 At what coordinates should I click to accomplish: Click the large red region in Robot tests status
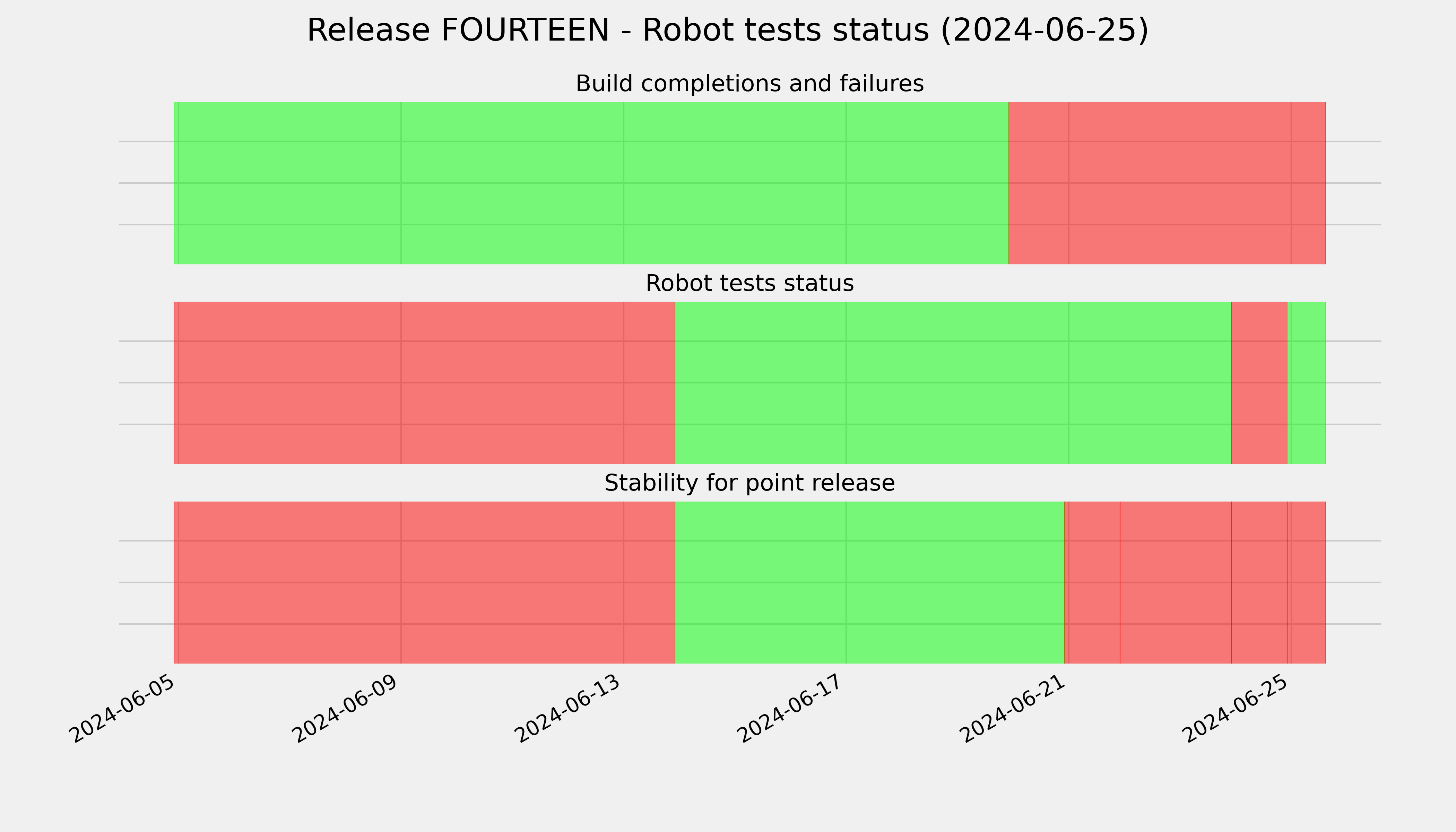click(424, 383)
